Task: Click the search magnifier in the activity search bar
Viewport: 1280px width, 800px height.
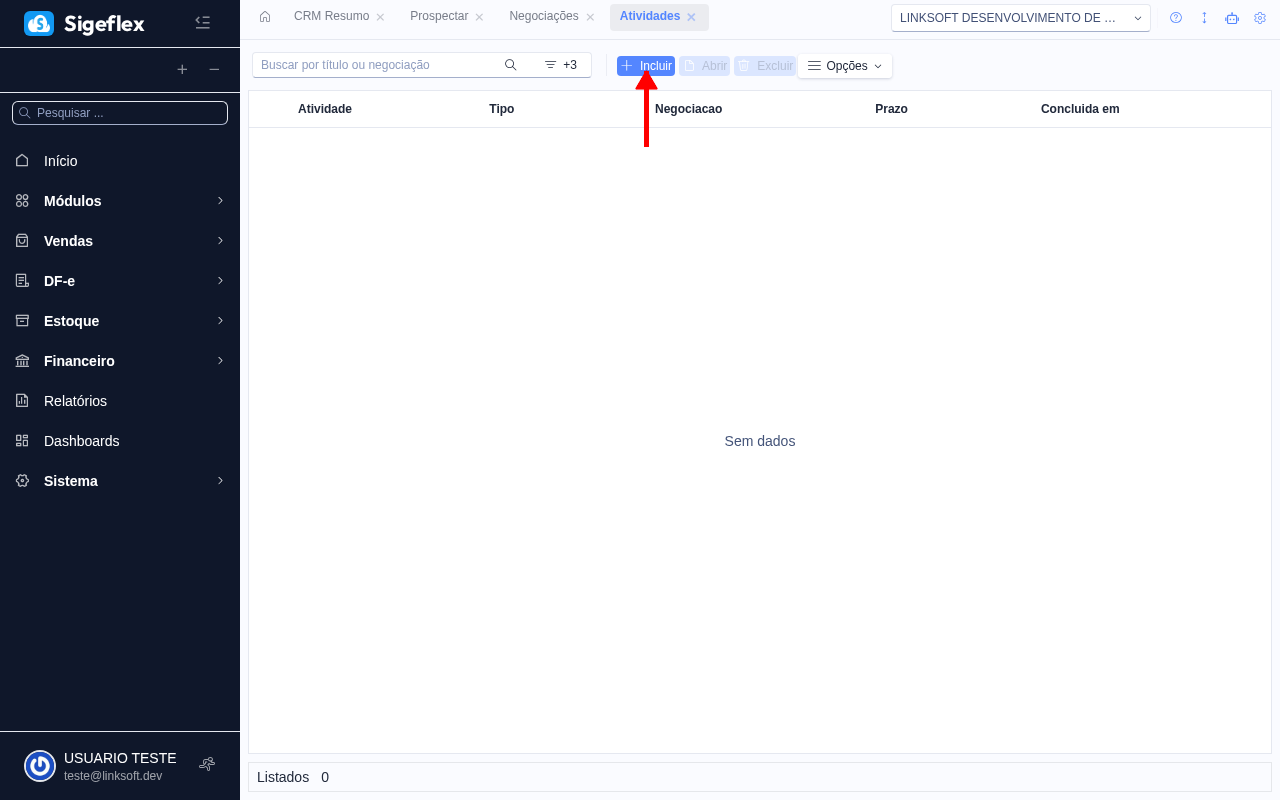Action: click(x=510, y=64)
